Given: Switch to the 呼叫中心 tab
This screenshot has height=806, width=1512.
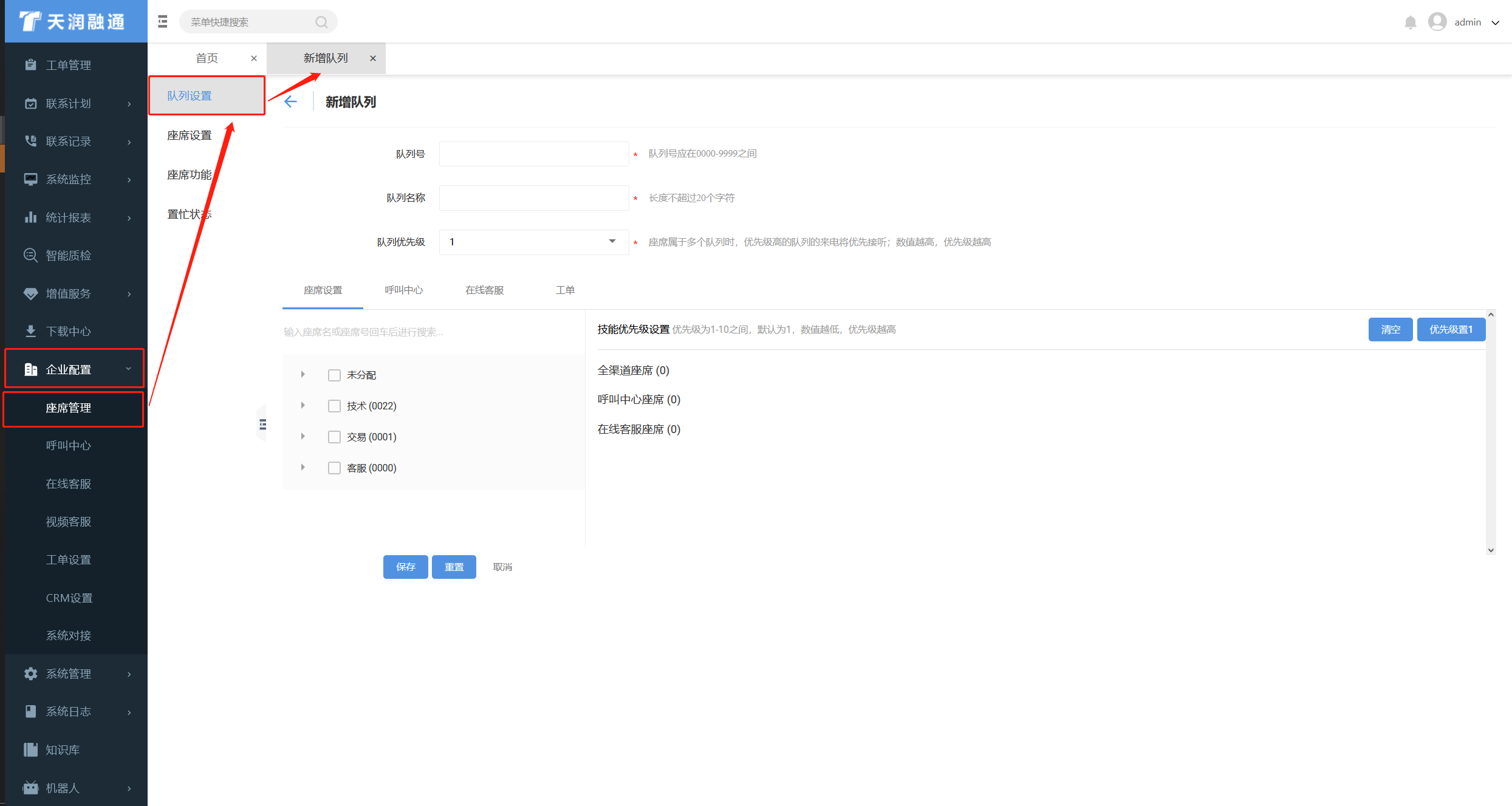Looking at the screenshot, I should coord(403,290).
